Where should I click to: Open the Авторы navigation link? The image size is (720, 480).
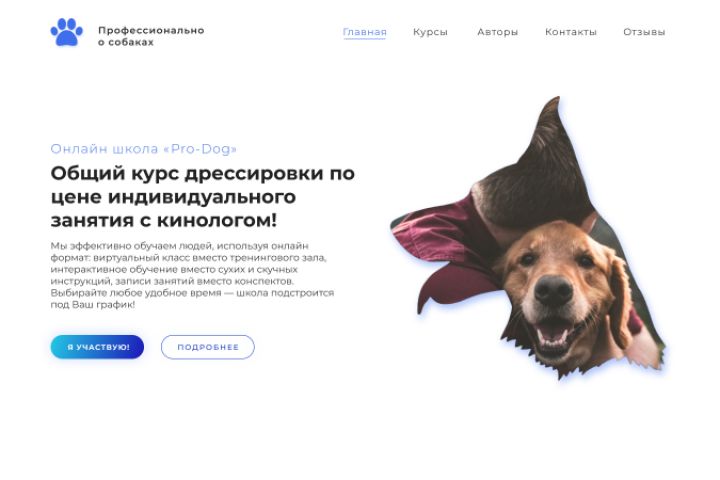click(x=497, y=32)
